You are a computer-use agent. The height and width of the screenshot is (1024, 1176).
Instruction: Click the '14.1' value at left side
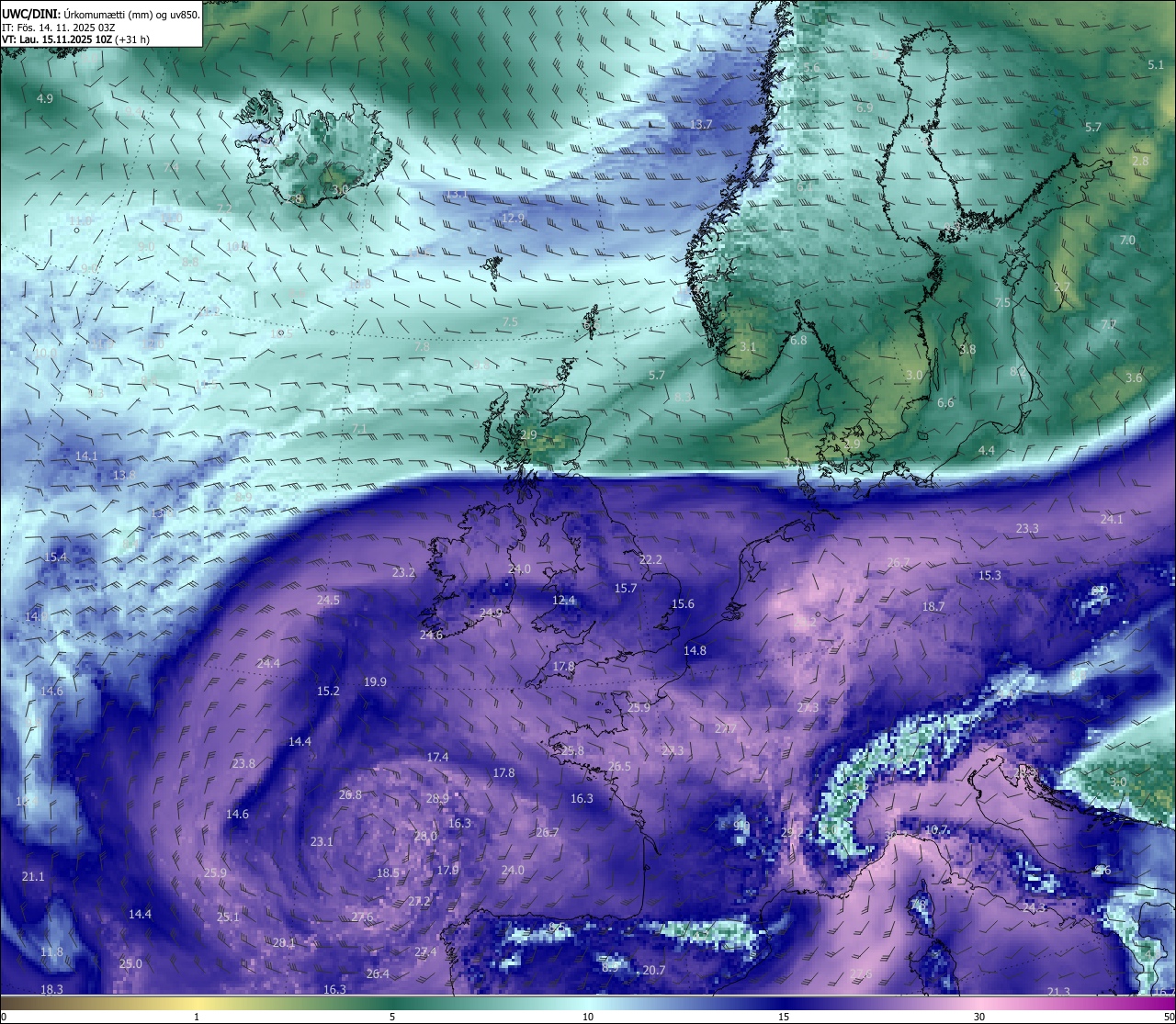coord(86,456)
